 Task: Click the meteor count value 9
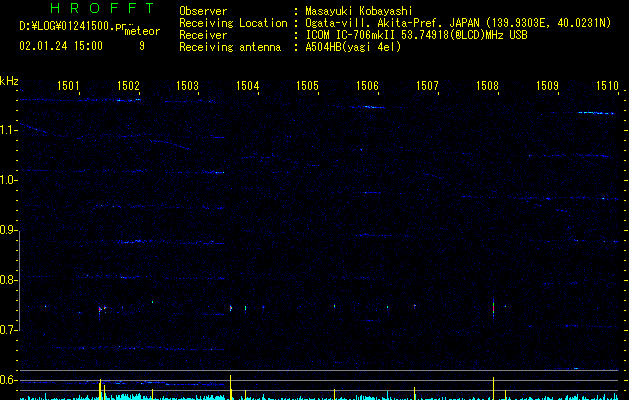(x=142, y=46)
